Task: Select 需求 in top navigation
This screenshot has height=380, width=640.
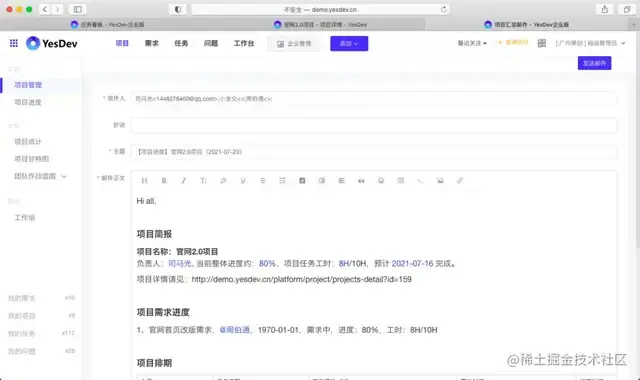Action: click(x=151, y=43)
